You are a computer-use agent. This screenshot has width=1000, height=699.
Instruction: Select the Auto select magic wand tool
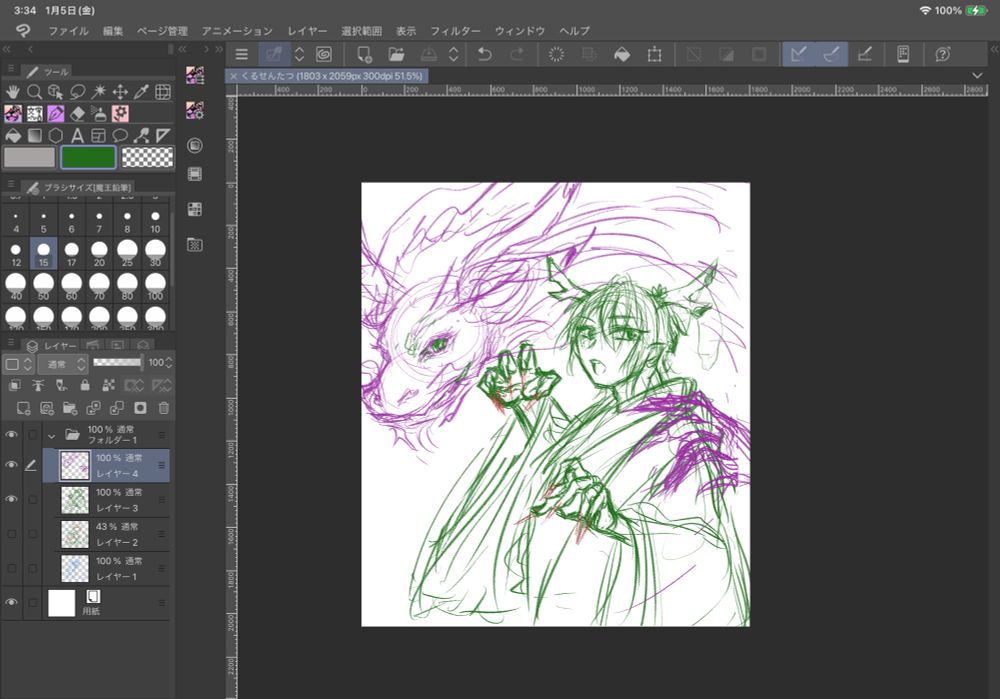(x=99, y=92)
